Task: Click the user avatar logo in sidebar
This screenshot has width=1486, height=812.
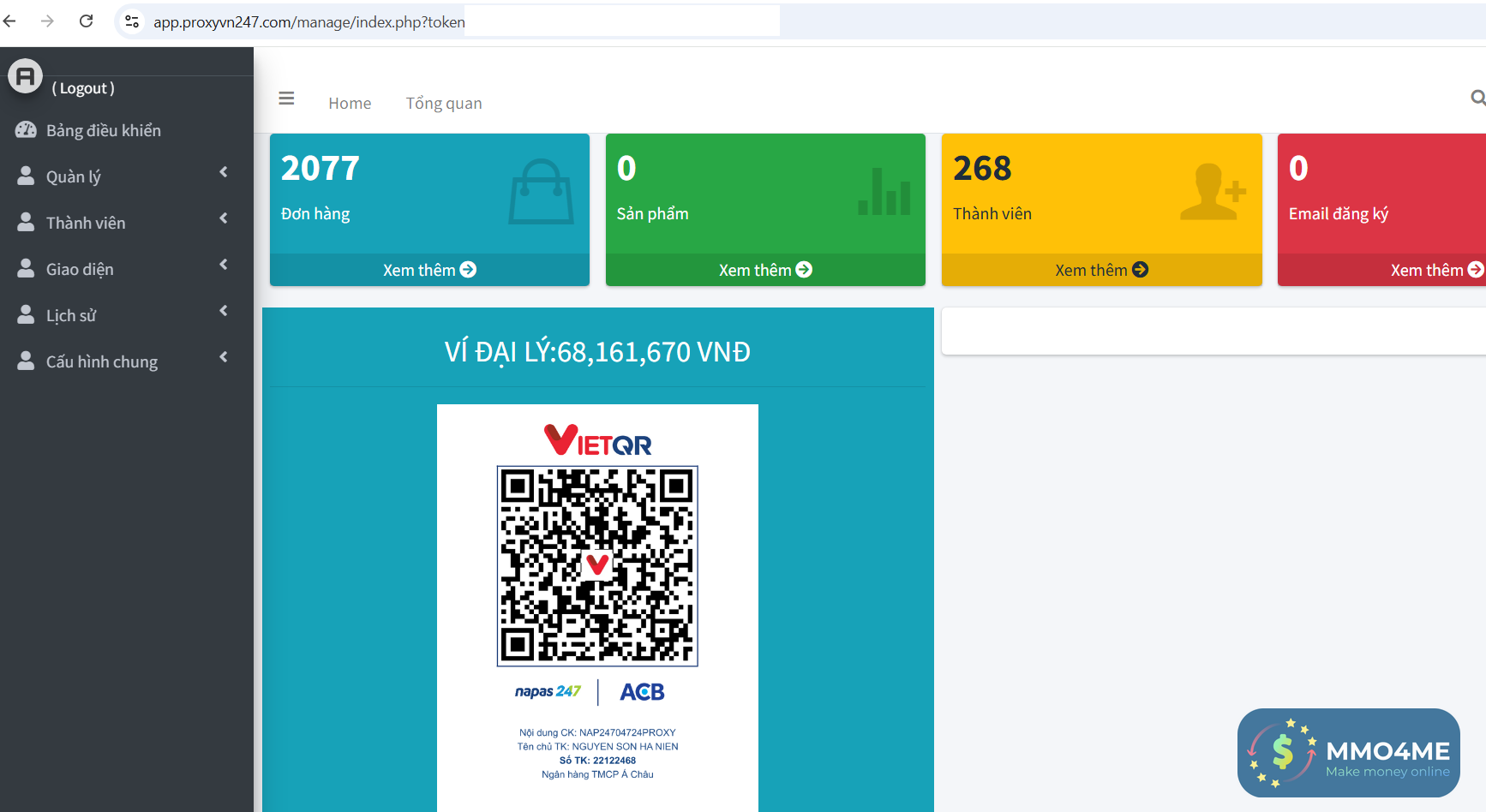Action: tap(25, 76)
